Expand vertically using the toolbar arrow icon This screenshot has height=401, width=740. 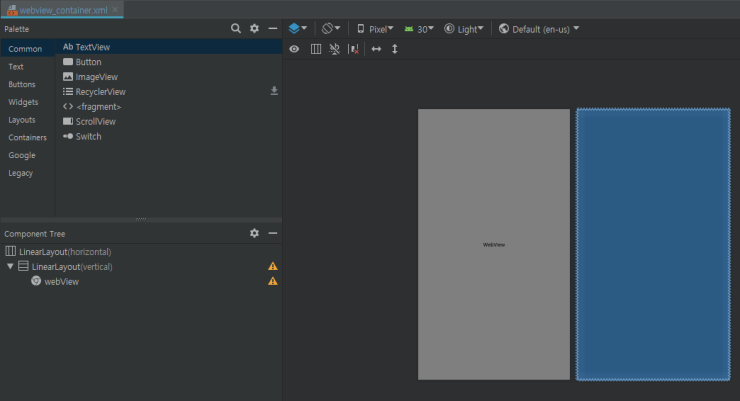(395, 48)
